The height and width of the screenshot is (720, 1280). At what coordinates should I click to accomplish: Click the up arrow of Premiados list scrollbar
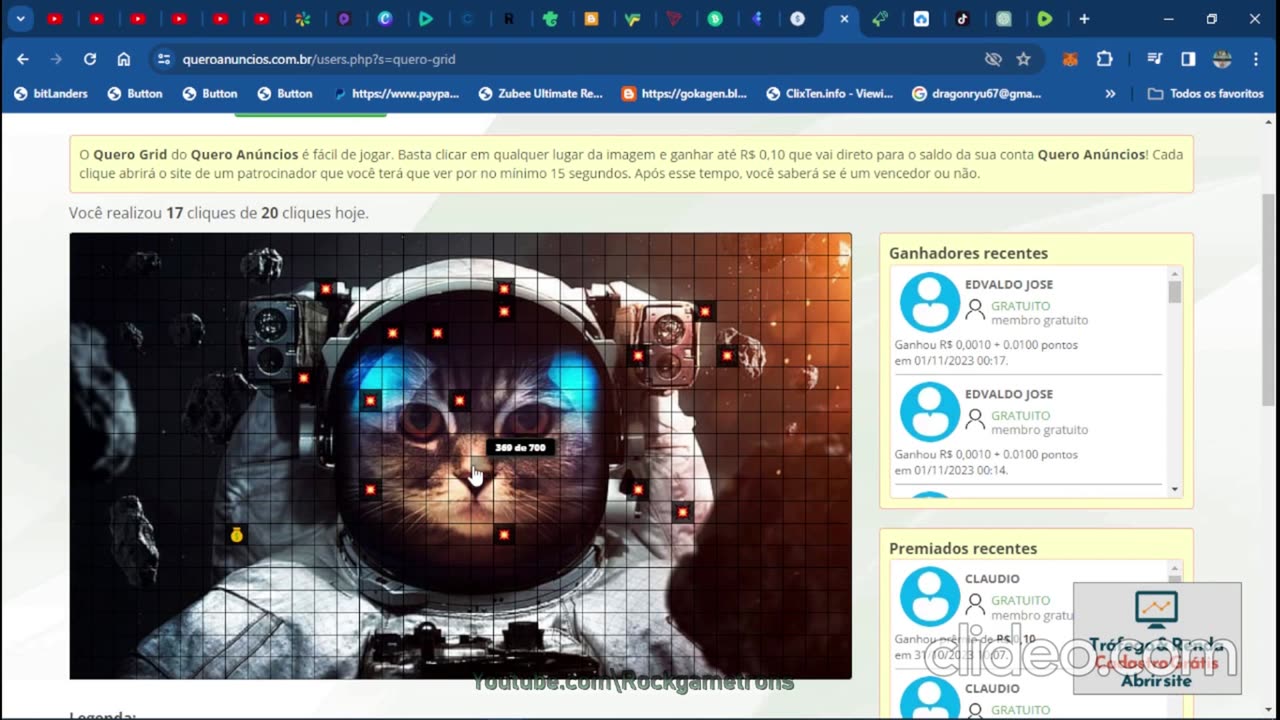pos(1174,568)
